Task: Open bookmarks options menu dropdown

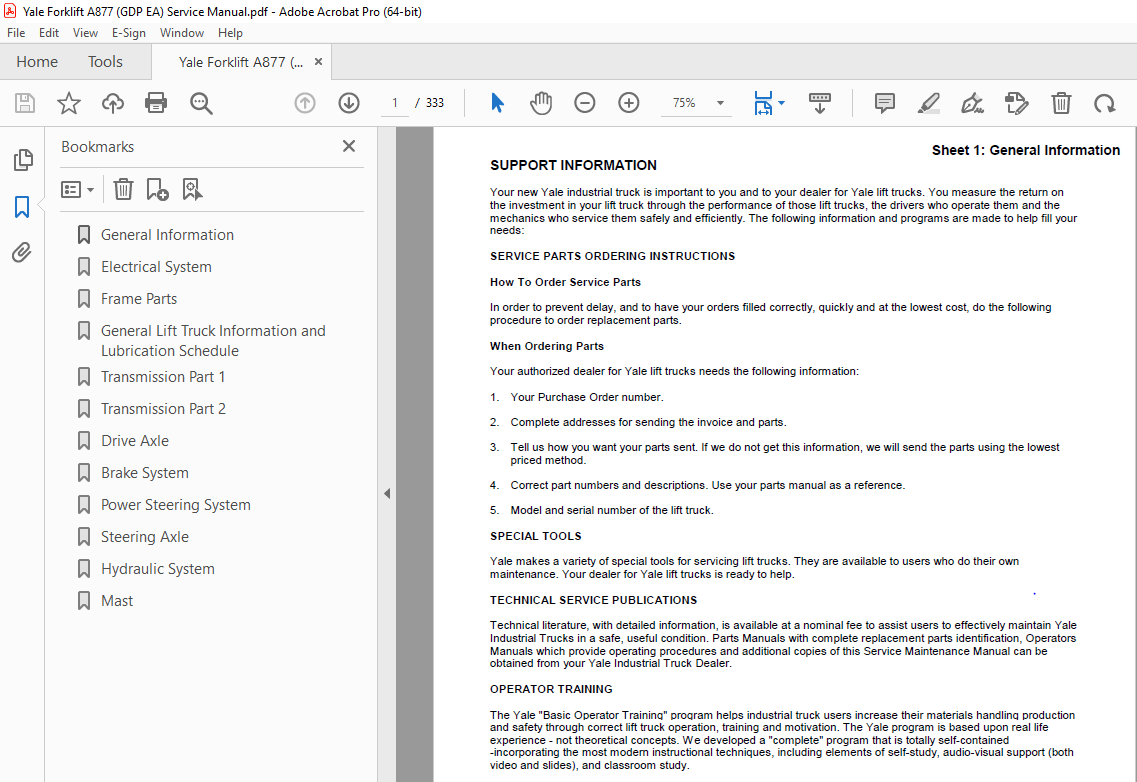Action: (x=78, y=190)
